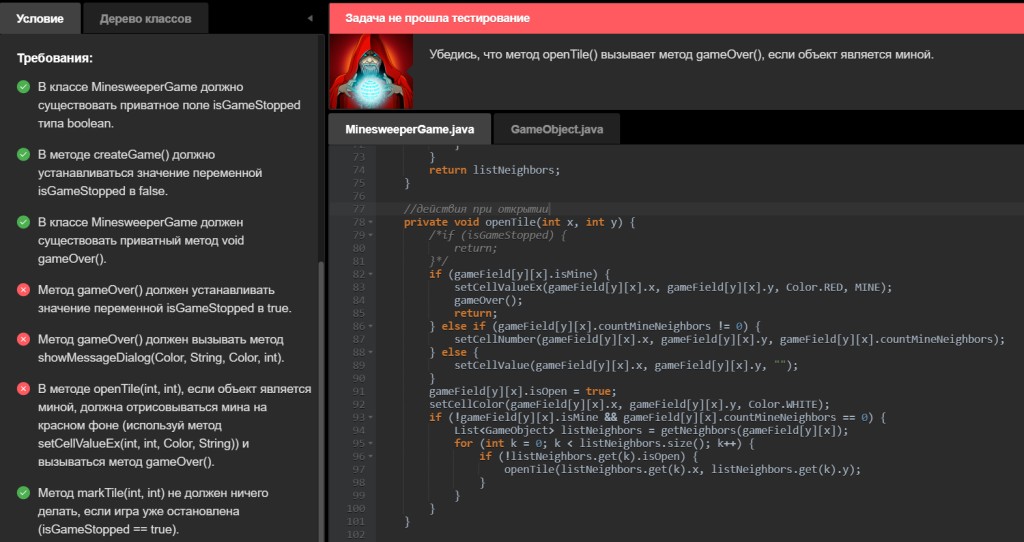Click red fail icon for showMessageDialog requirement

coord(23,340)
